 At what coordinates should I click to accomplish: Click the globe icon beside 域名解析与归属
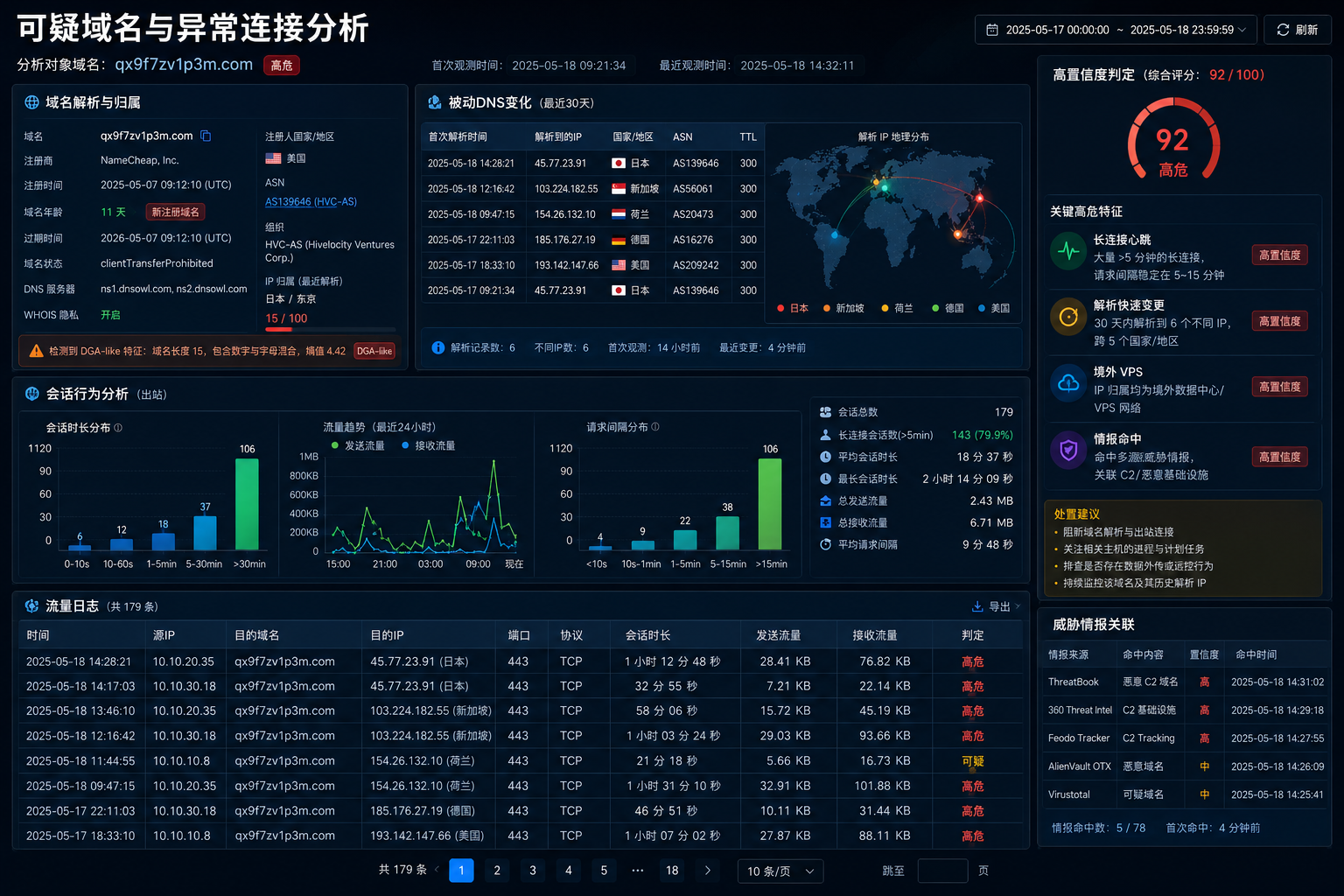pyautogui.click(x=31, y=102)
